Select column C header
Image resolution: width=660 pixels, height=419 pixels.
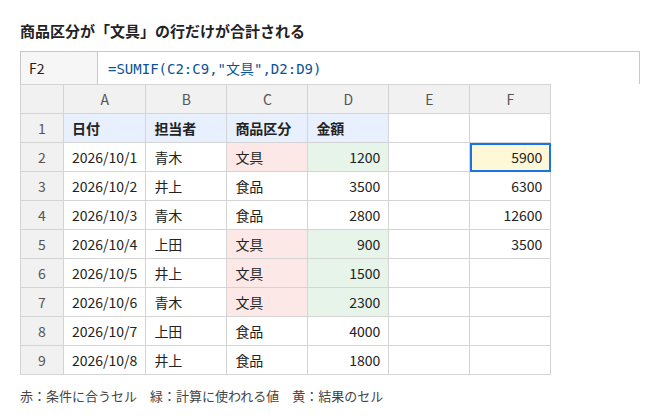click(267, 100)
